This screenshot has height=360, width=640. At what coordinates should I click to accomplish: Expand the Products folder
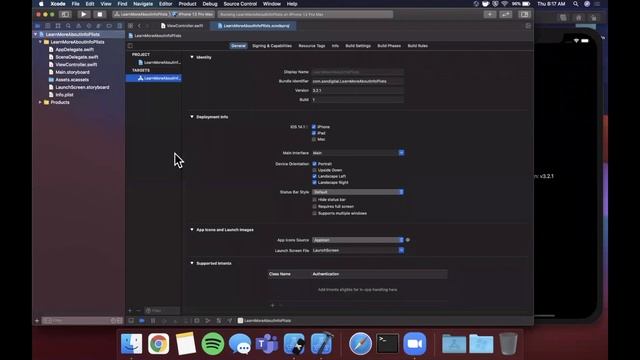pos(40,102)
